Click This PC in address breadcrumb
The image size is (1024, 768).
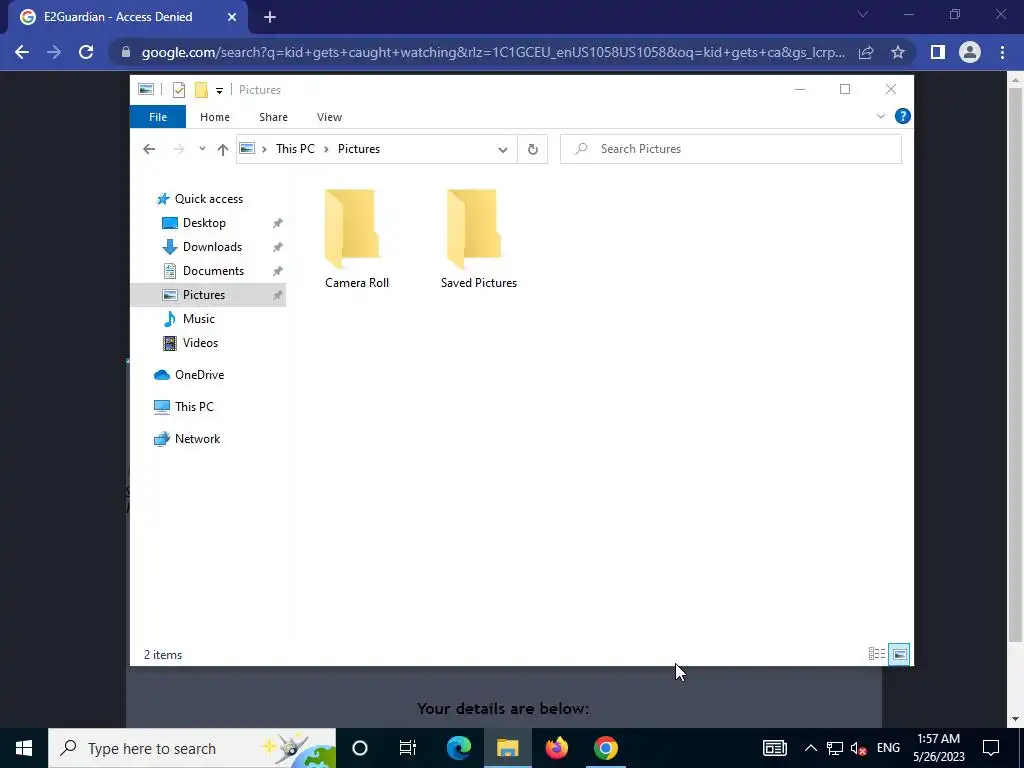point(295,149)
